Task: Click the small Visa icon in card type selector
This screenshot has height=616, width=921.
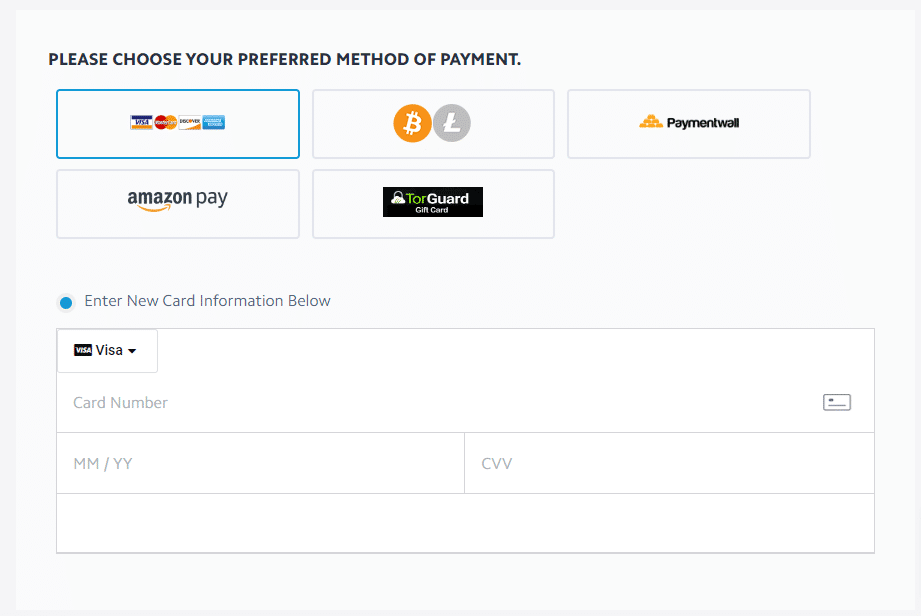Action: coord(83,350)
